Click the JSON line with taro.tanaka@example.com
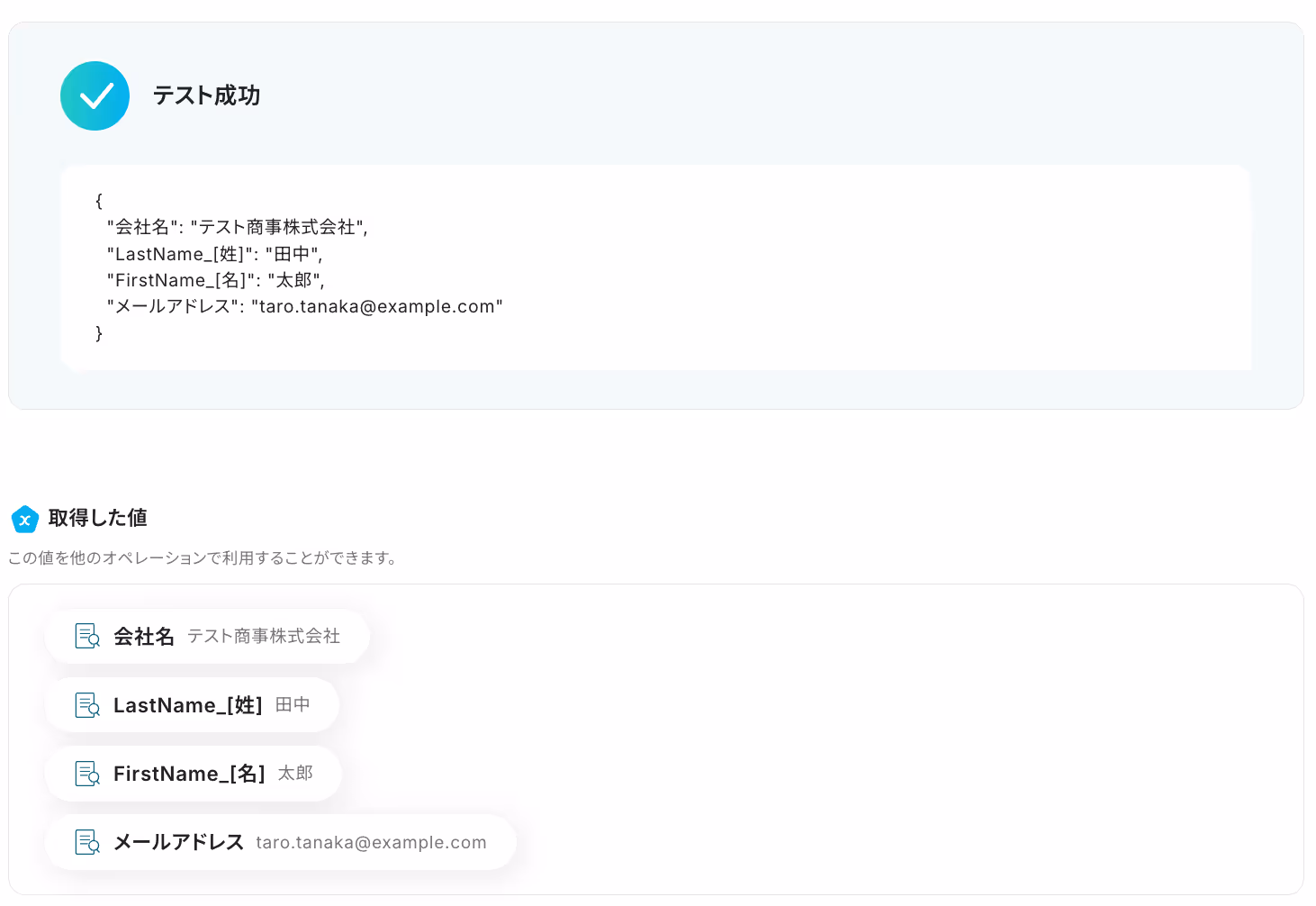 (x=304, y=306)
